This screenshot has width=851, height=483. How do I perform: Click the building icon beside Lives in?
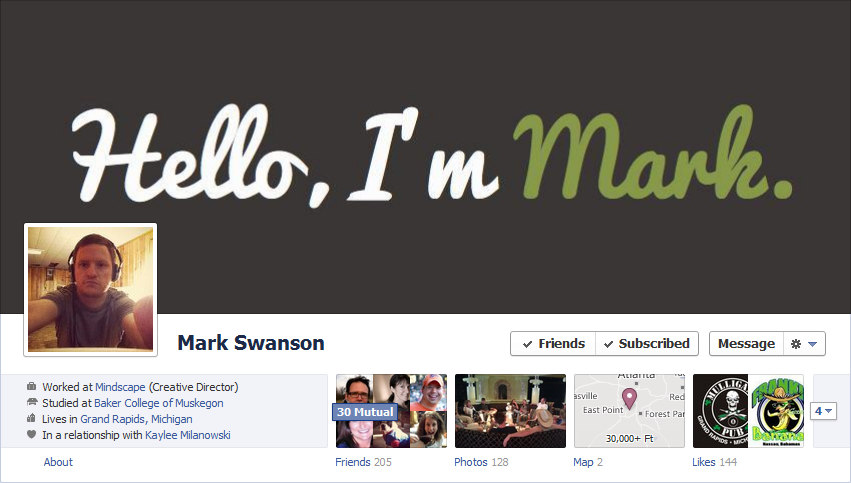(31, 418)
